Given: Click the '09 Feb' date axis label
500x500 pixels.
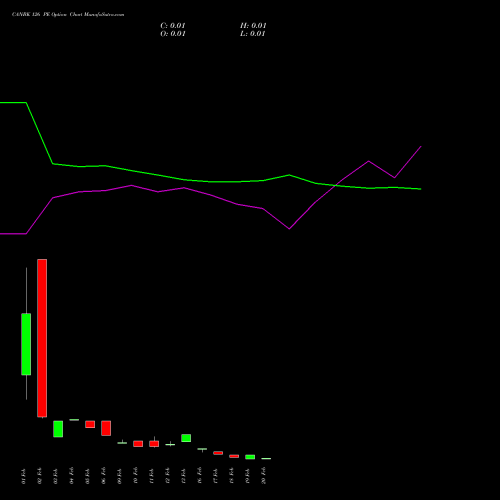Looking at the screenshot, I should (120, 476).
